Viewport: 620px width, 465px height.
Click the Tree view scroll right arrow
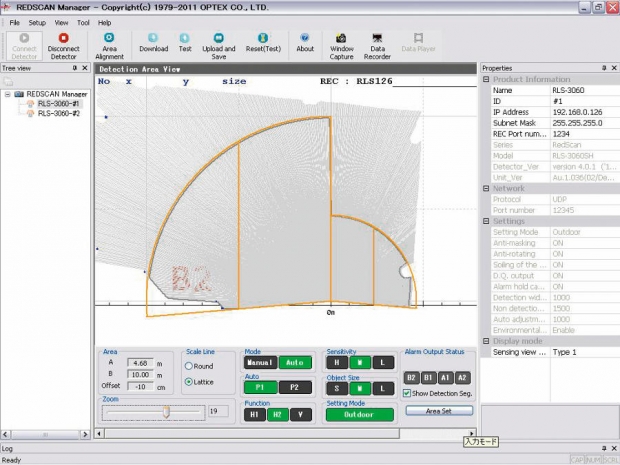coord(85,435)
